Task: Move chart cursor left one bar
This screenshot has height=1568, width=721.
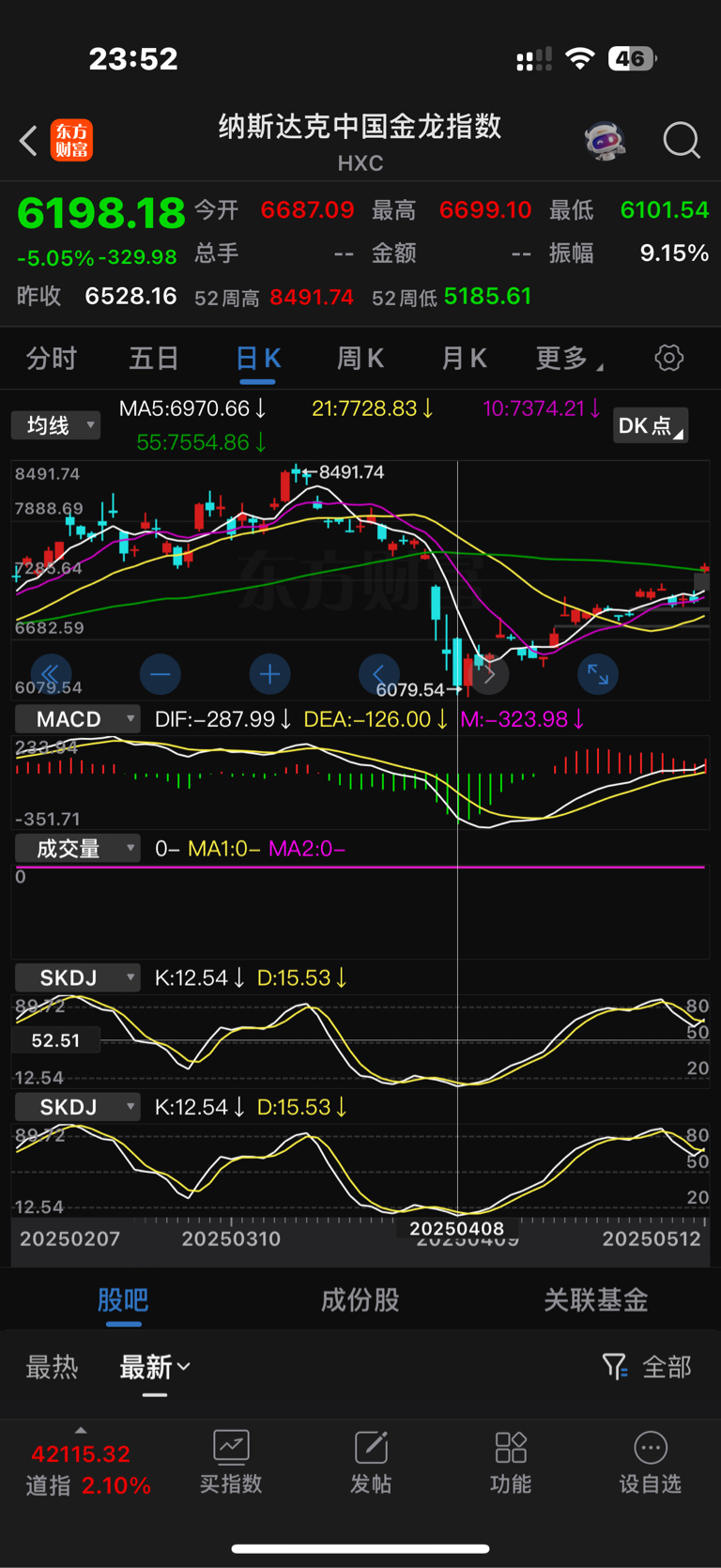Action: (x=379, y=674)
